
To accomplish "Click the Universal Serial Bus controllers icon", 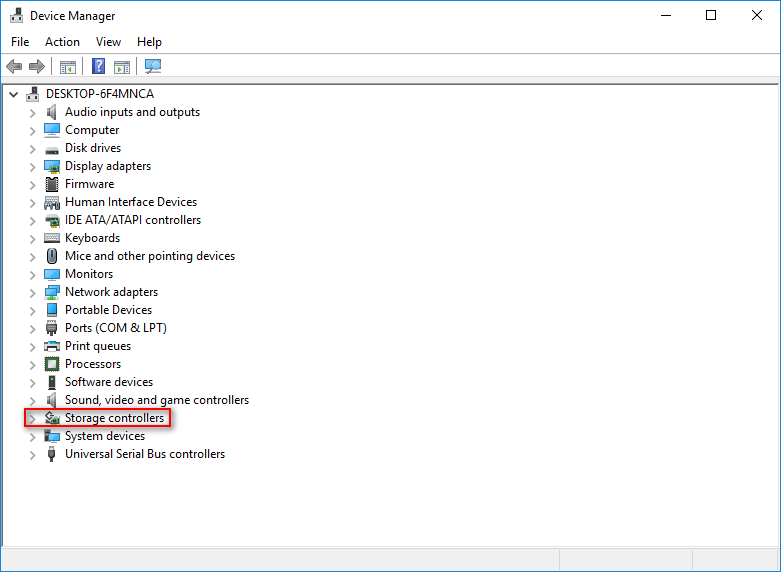I will coord(51,454).
